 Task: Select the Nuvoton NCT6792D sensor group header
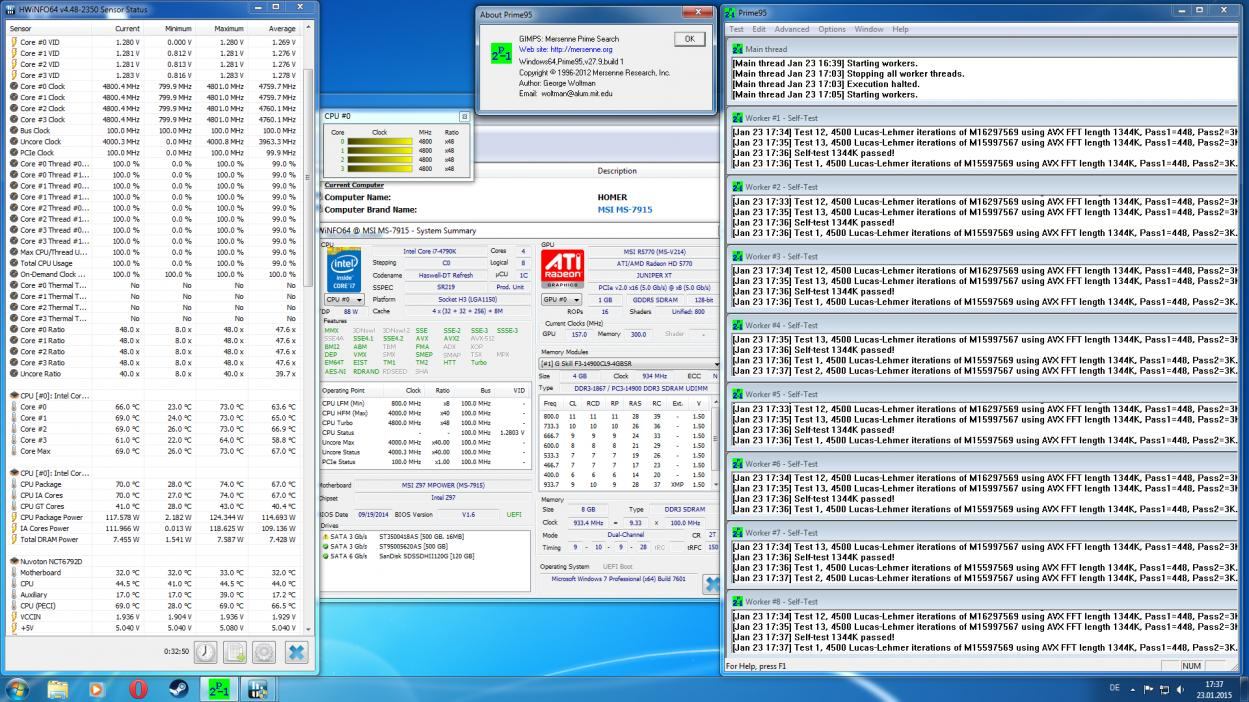point(155,561)
